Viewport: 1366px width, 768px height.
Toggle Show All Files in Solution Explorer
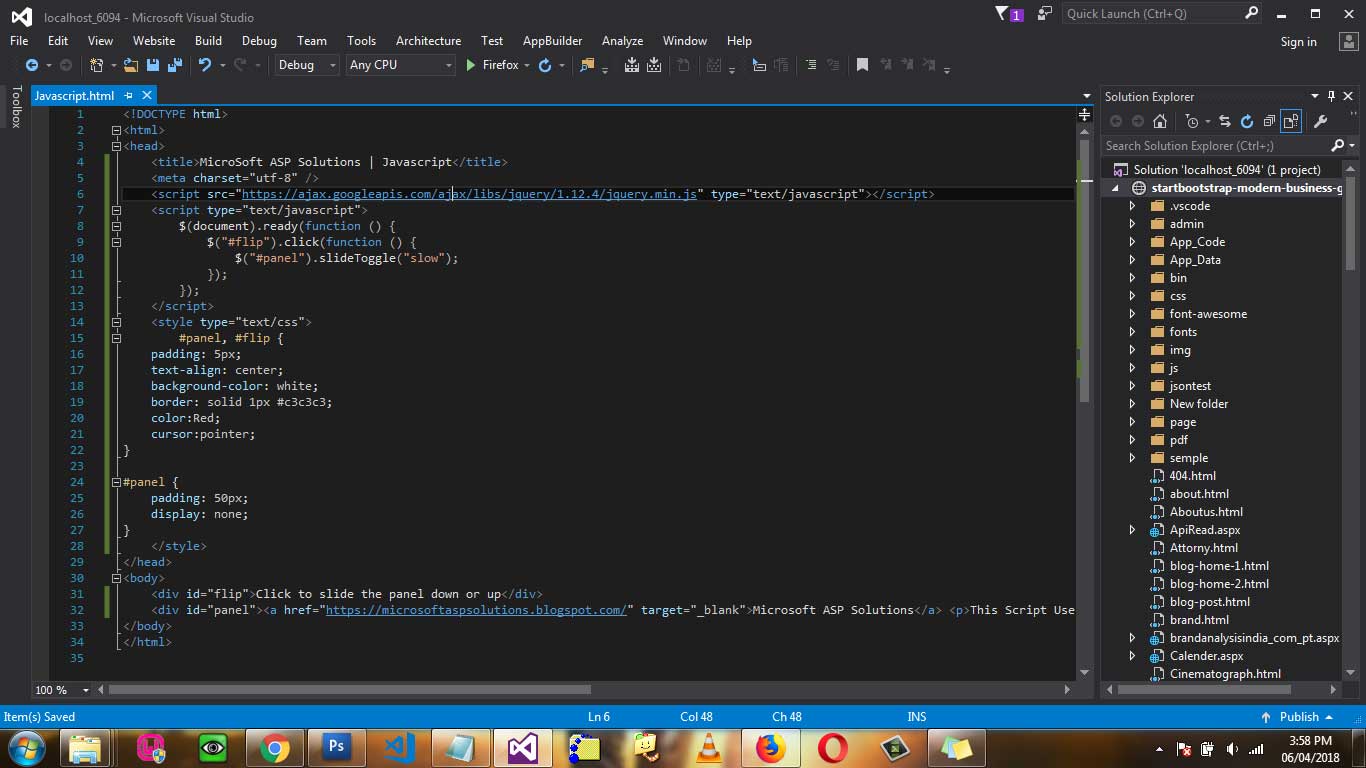(1291, 121)
